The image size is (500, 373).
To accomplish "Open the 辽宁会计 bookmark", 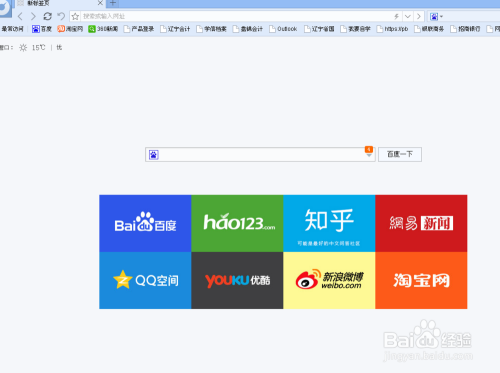I will pos(175,29).
